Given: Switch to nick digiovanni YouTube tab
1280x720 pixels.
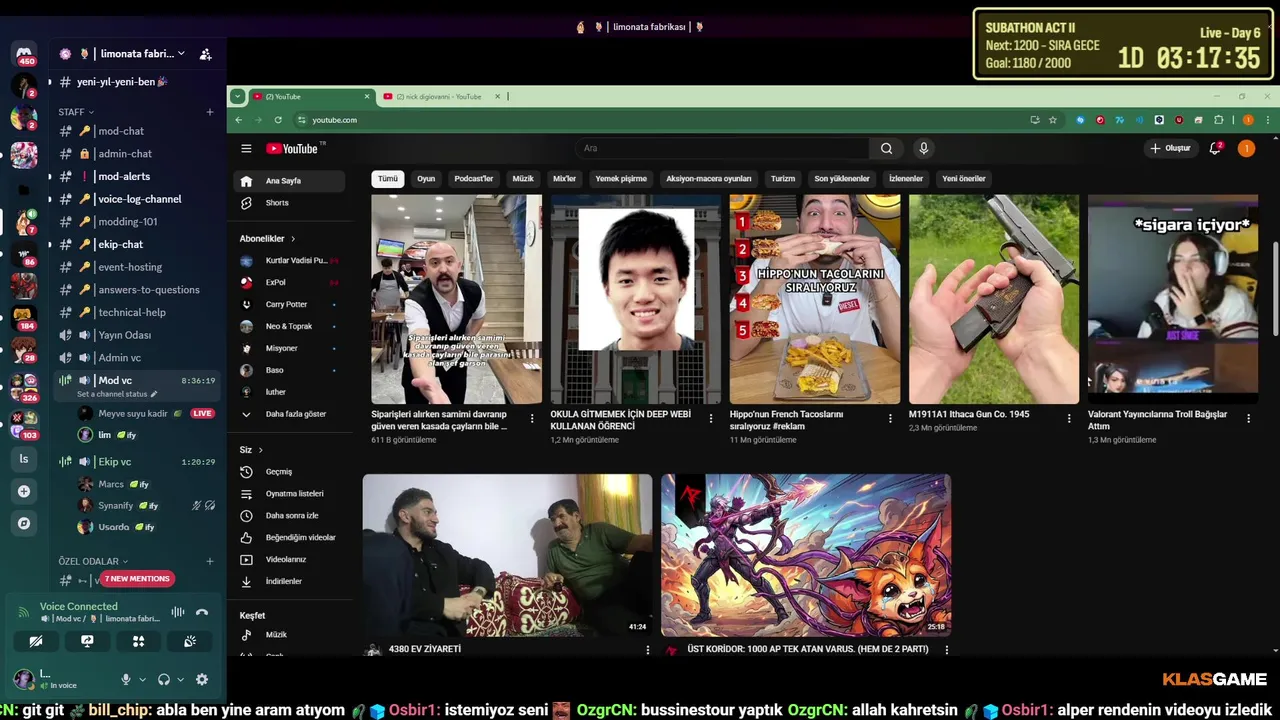Looking at the screenshot, I should [x=440, y=97].
